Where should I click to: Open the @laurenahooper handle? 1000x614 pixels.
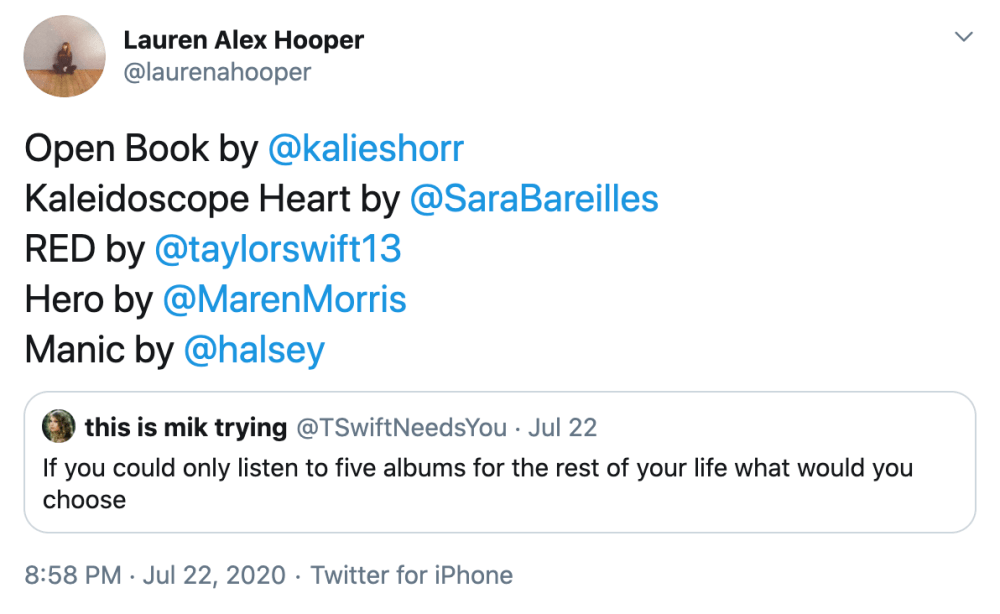tap(216, 72)
